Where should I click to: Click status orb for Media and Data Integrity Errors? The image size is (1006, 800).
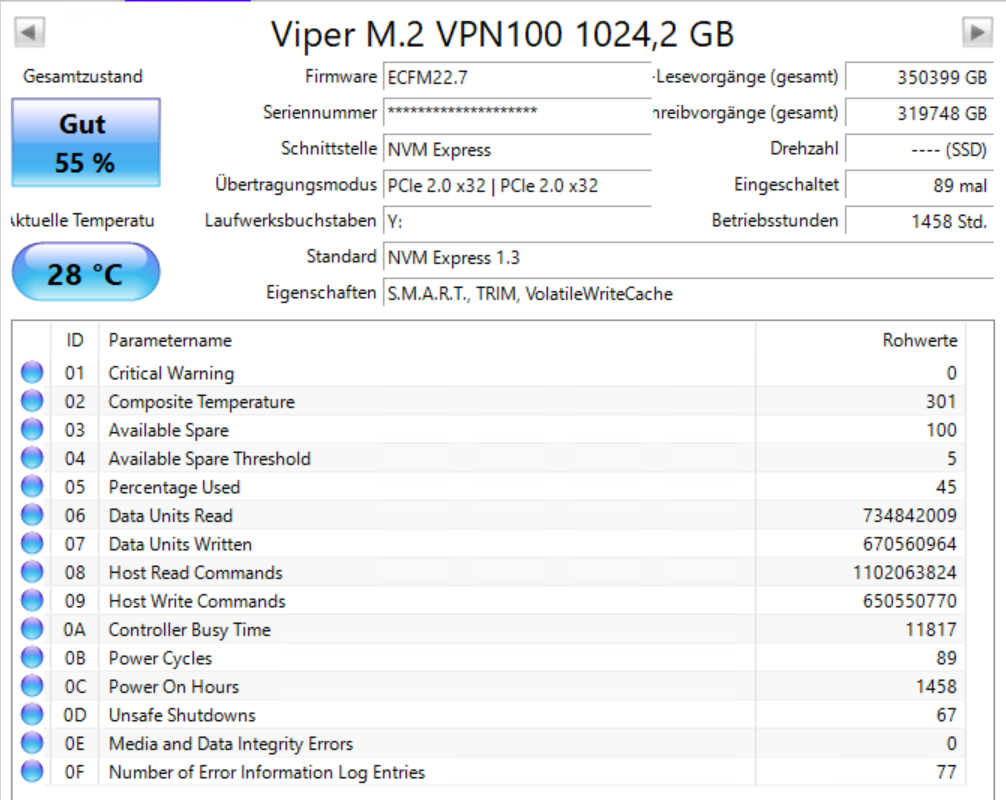coord(32,743)
